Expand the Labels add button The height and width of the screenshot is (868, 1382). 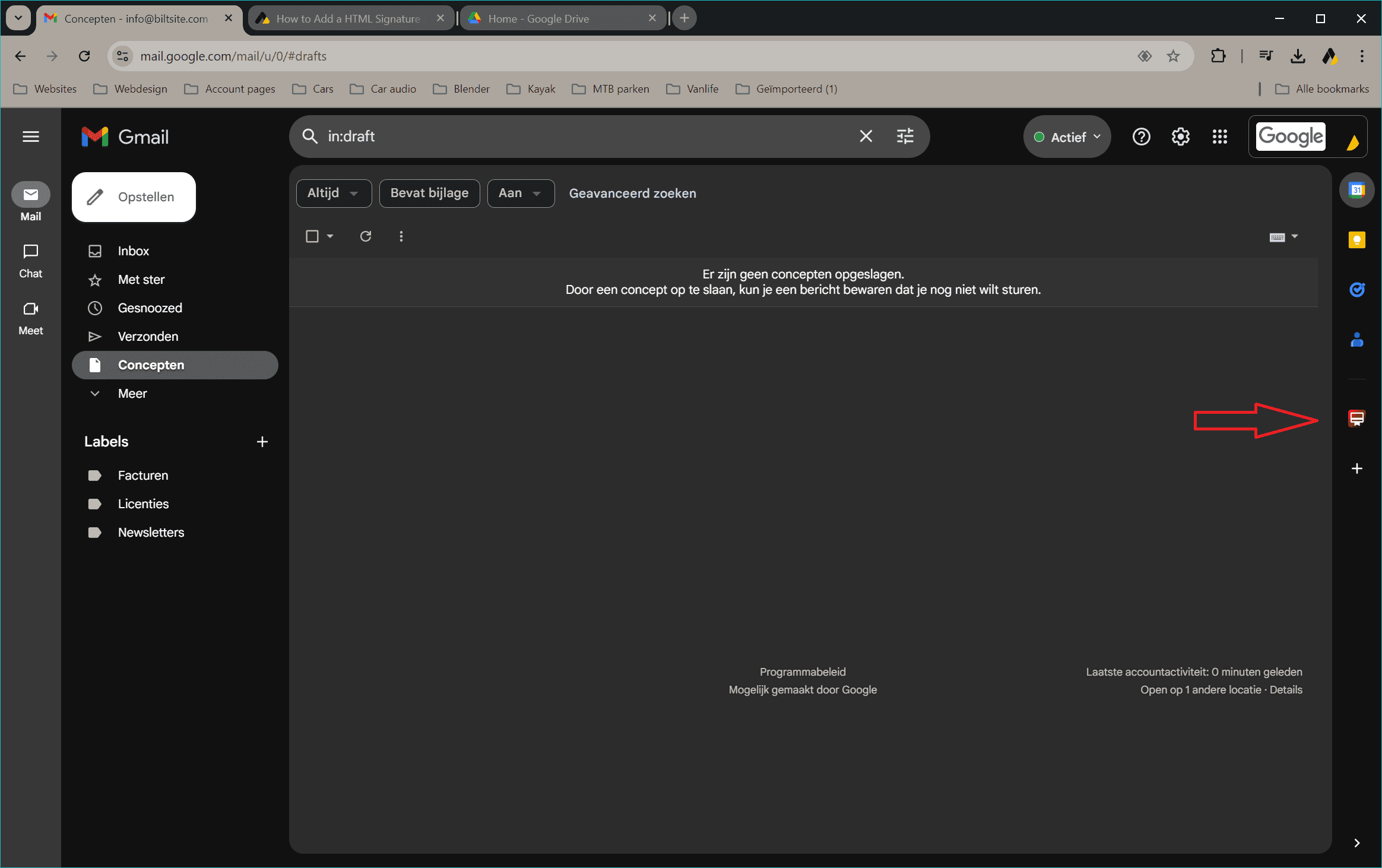coord(263,441)
